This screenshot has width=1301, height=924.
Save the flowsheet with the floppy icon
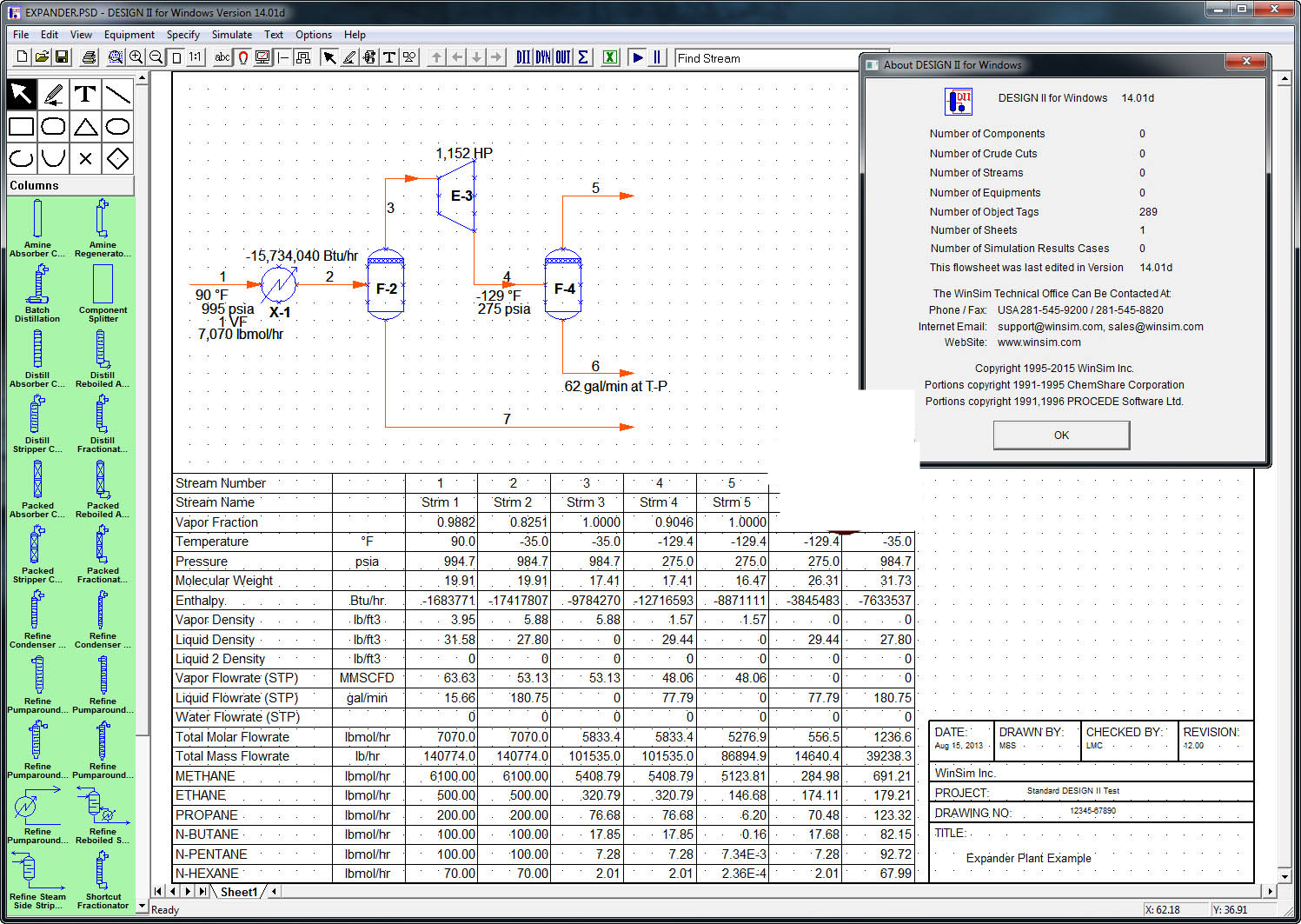pyautogui.click(x=62, y=57)
